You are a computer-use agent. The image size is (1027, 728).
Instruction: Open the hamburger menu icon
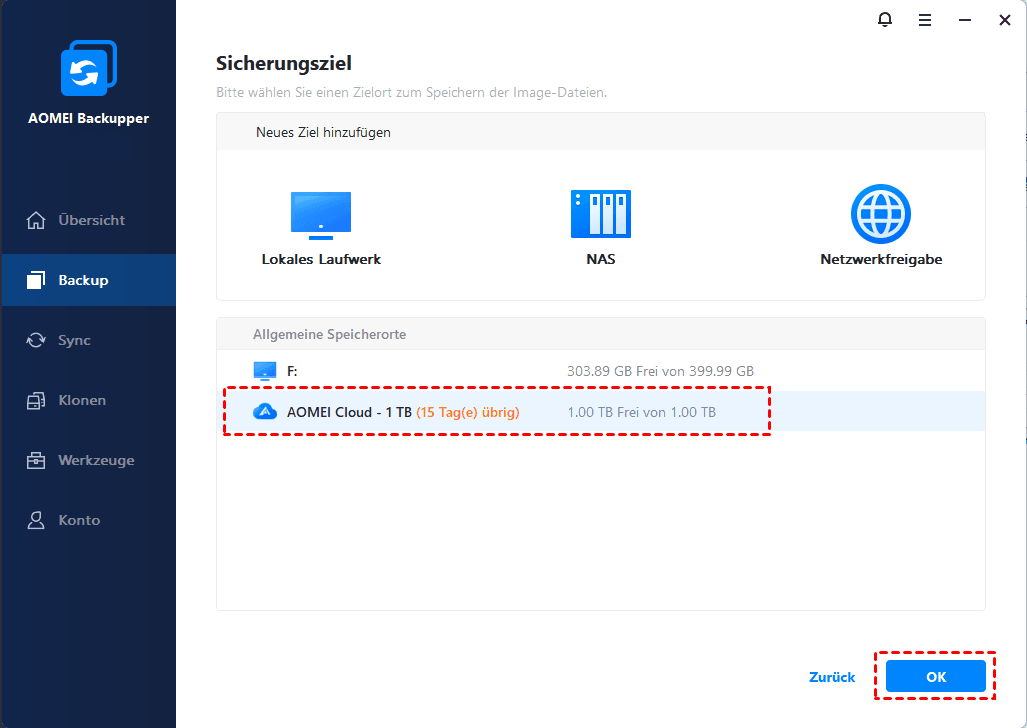click(925, 20)
